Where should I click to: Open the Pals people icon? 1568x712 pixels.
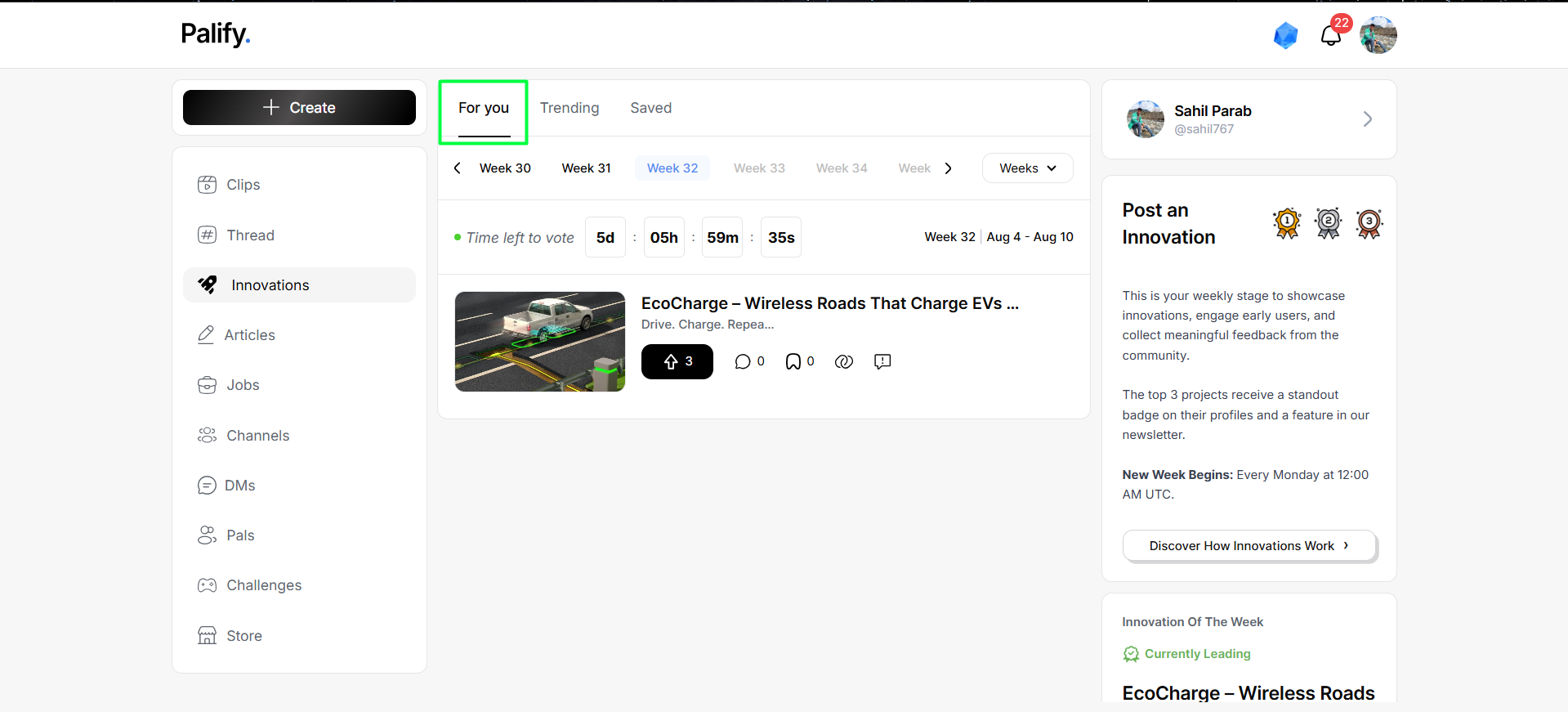coord(208,535)
